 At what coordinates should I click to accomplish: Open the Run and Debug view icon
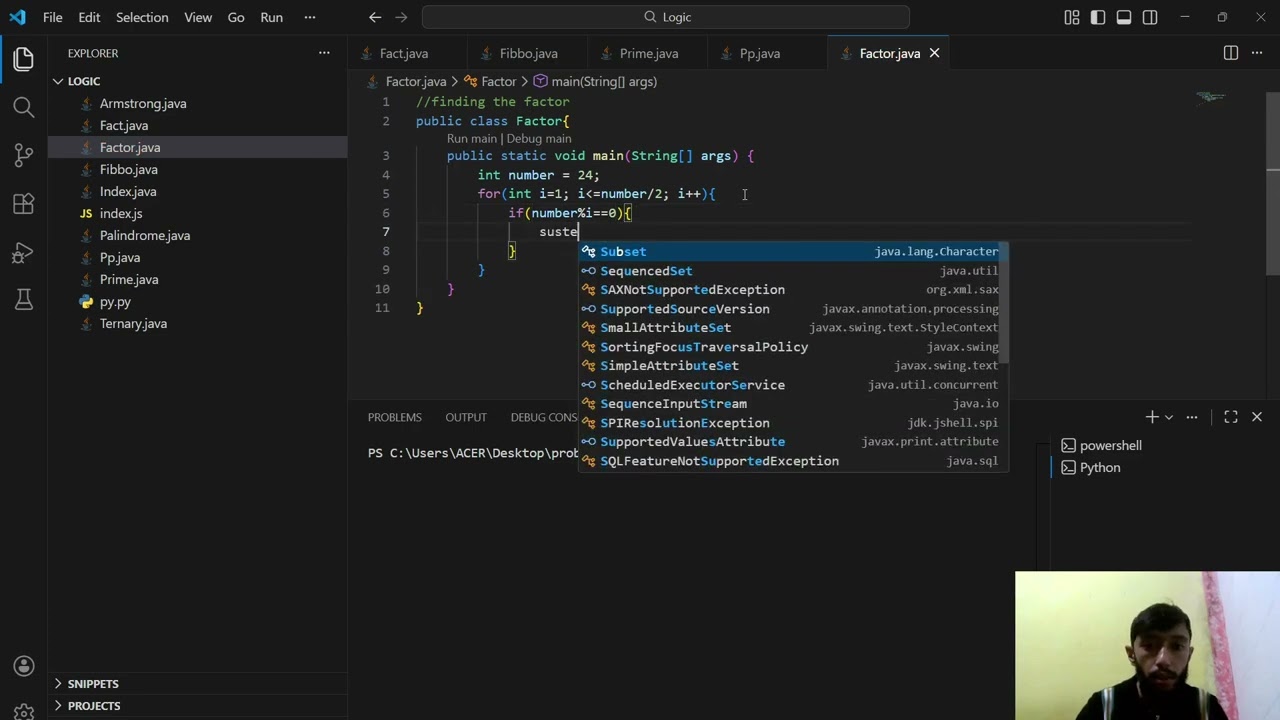(x=24, y=251)
